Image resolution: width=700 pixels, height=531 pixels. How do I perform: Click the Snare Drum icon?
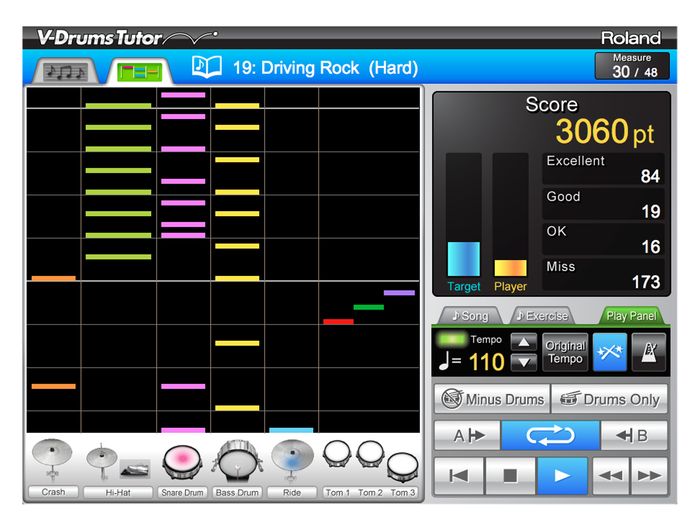(182, 462)
